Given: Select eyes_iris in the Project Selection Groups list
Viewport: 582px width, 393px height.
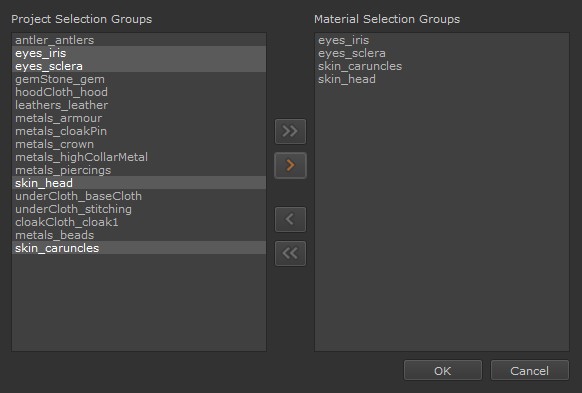Looking at the screenshot, I should (139, 53).
